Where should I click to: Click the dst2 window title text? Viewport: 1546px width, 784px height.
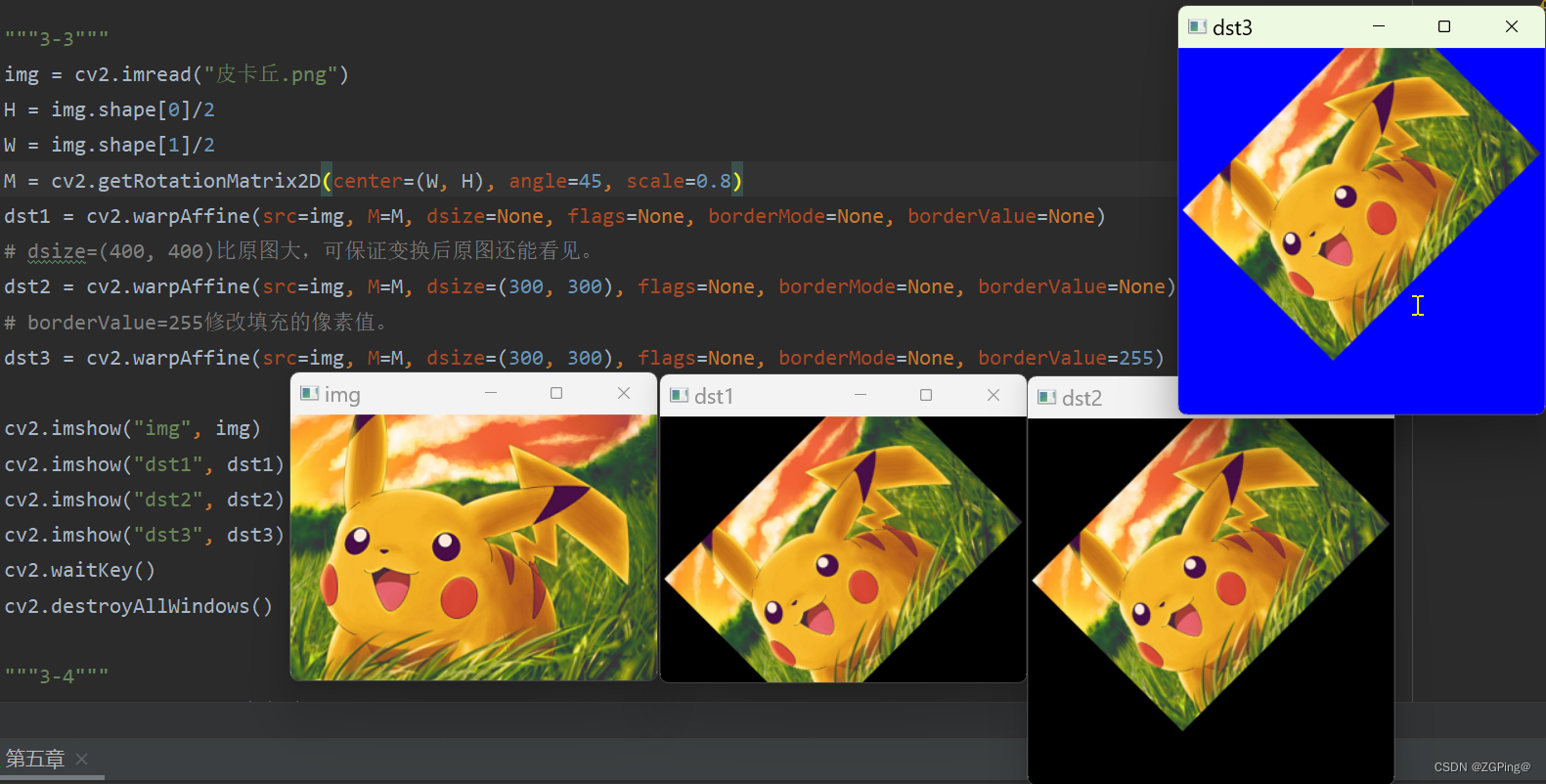(x=1082, y=398)
